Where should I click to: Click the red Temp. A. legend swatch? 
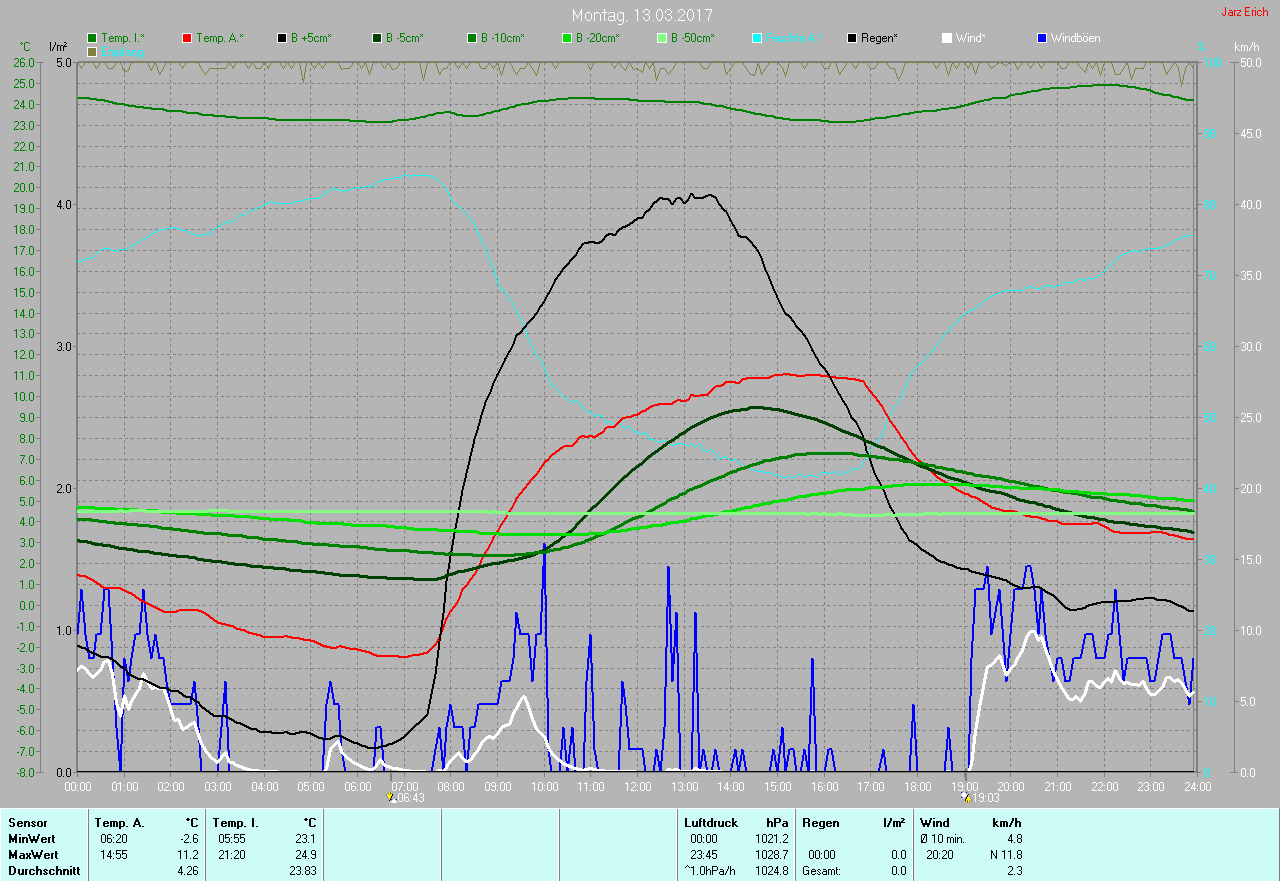tap(187, 38)
